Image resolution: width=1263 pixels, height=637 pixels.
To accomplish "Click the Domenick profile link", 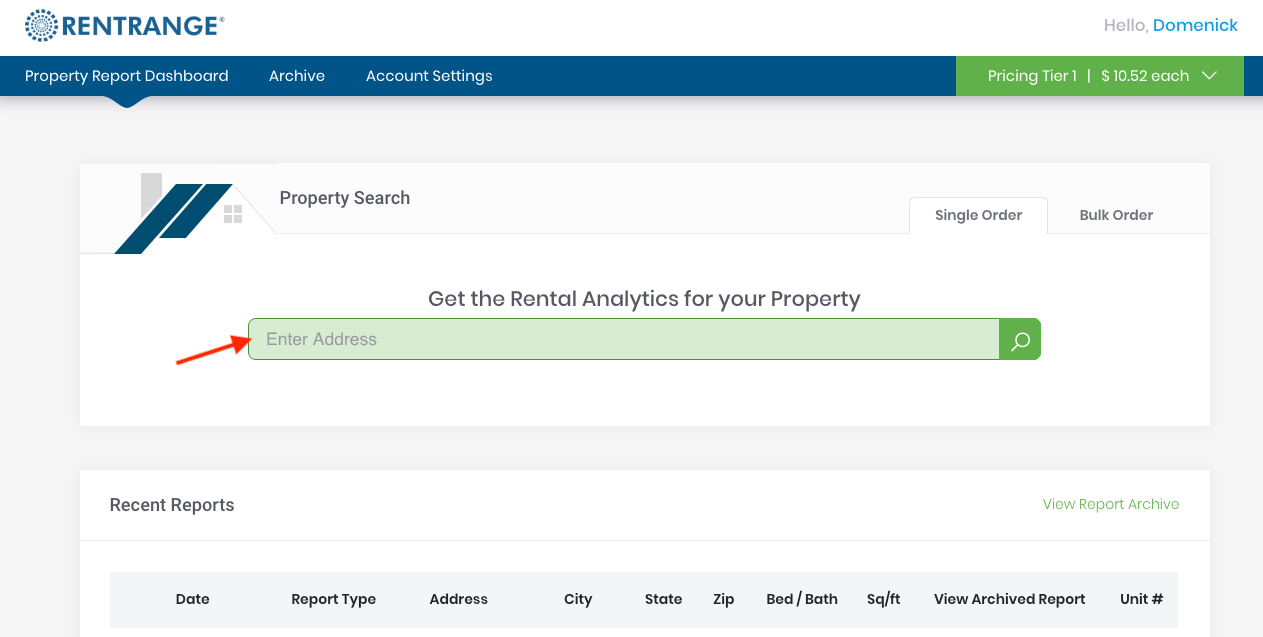I will coord(1196,25).
